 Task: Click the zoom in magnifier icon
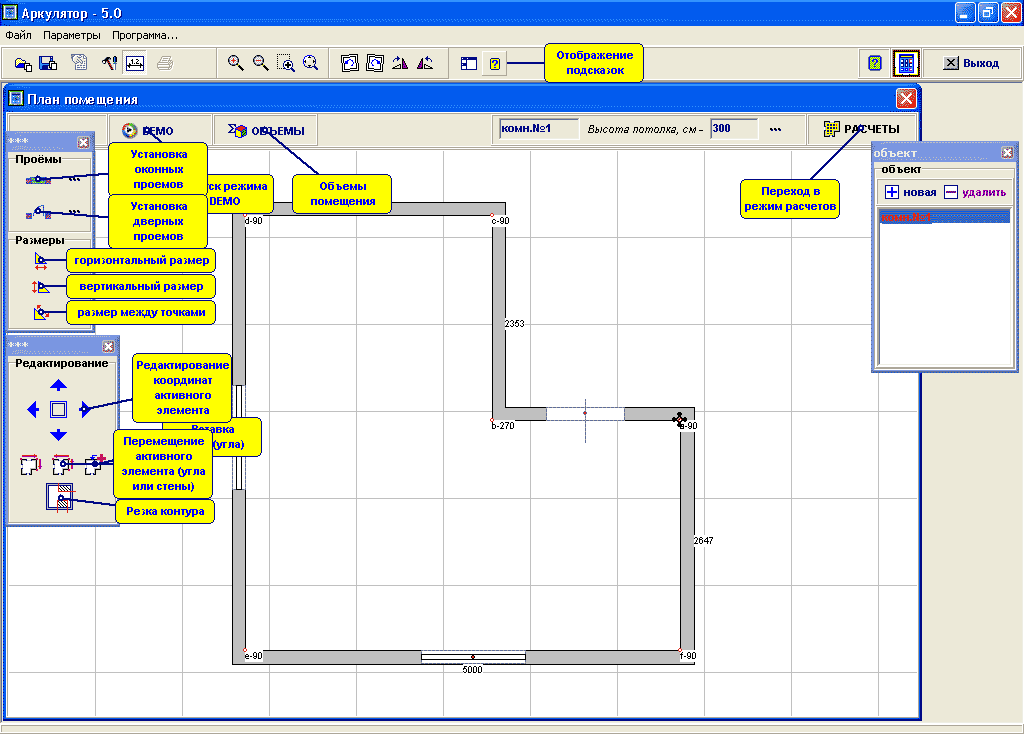(236, 63)
